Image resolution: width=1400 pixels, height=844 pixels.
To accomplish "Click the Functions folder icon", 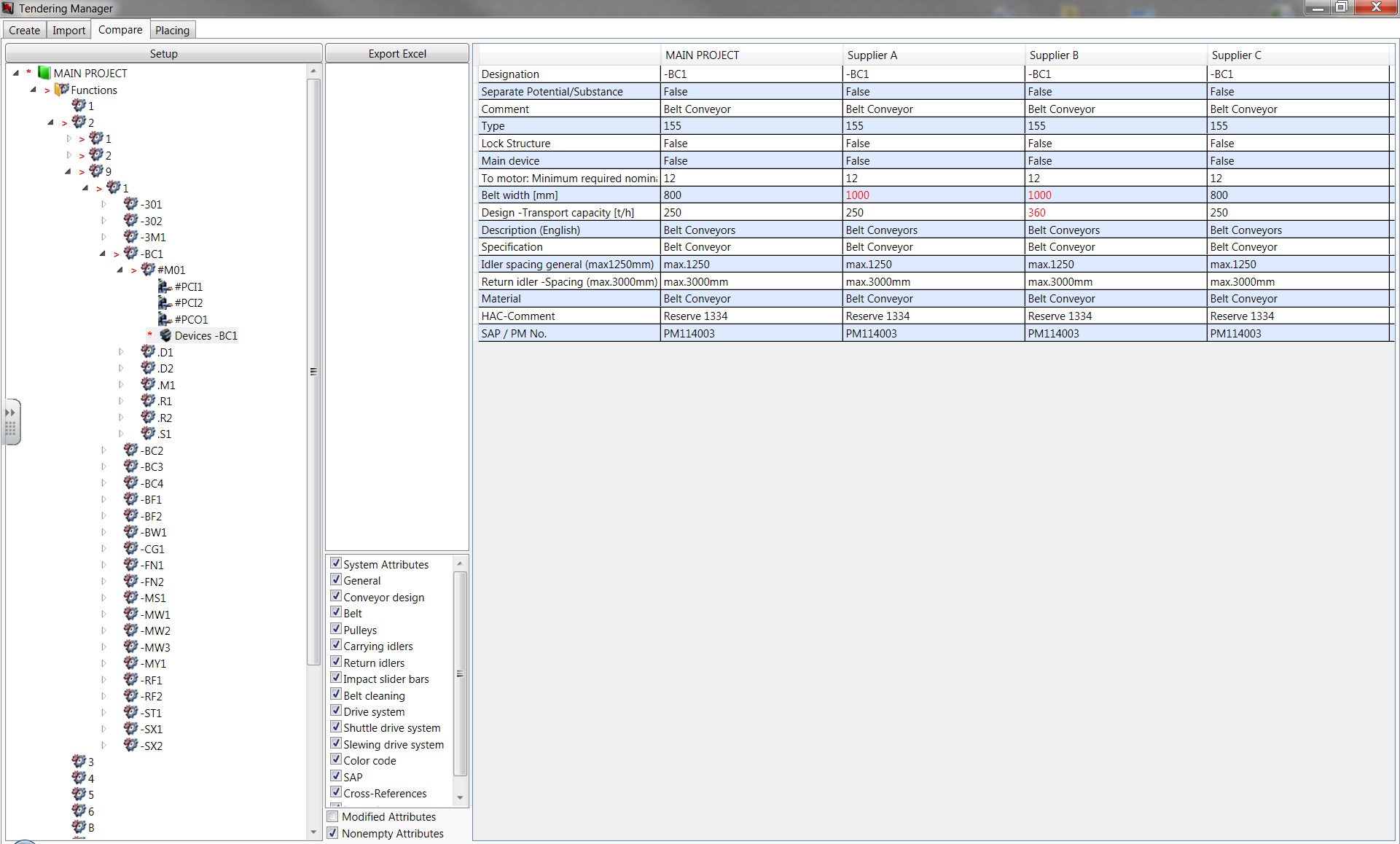I will tap(62, 90).
